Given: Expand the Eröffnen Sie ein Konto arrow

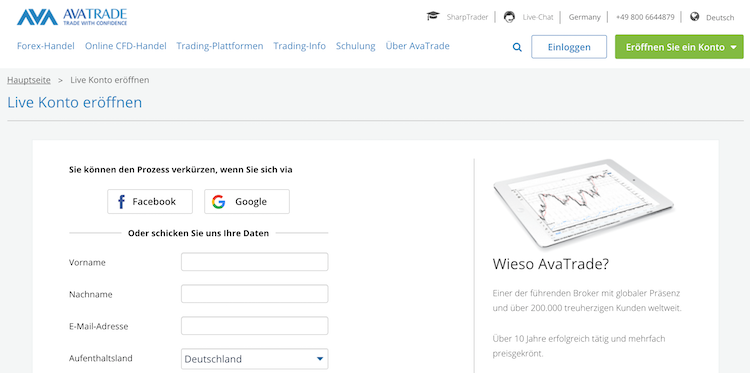Looking at the screenshot, I should click(x=734, y=47).
